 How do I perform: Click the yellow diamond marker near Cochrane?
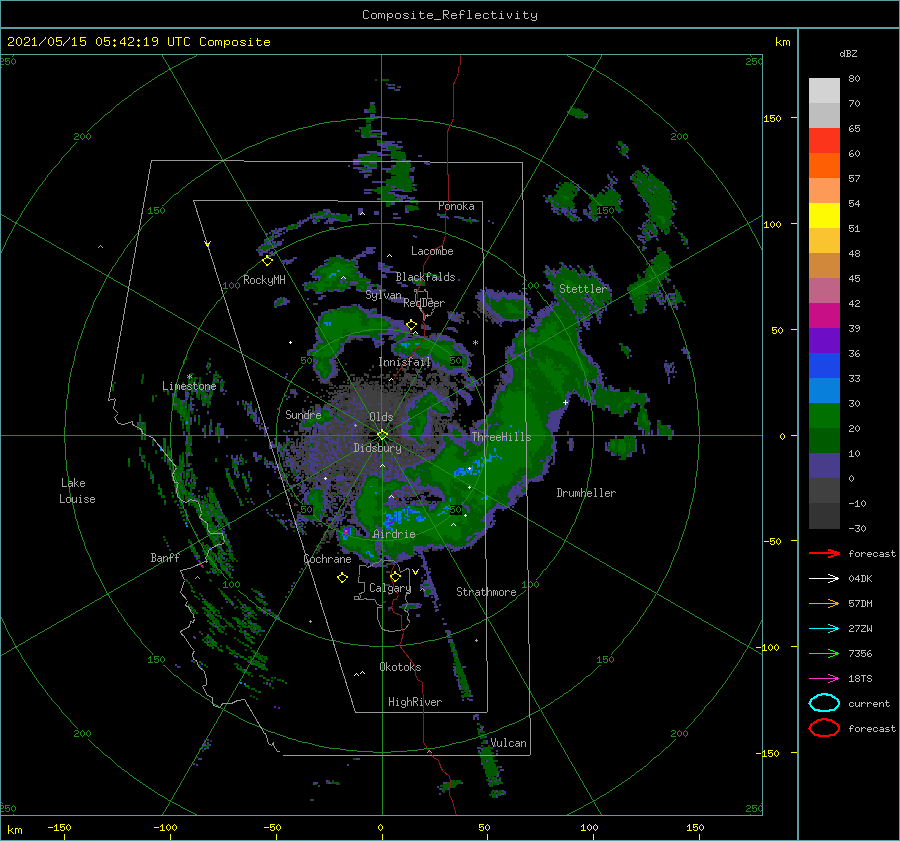[342, 578]
